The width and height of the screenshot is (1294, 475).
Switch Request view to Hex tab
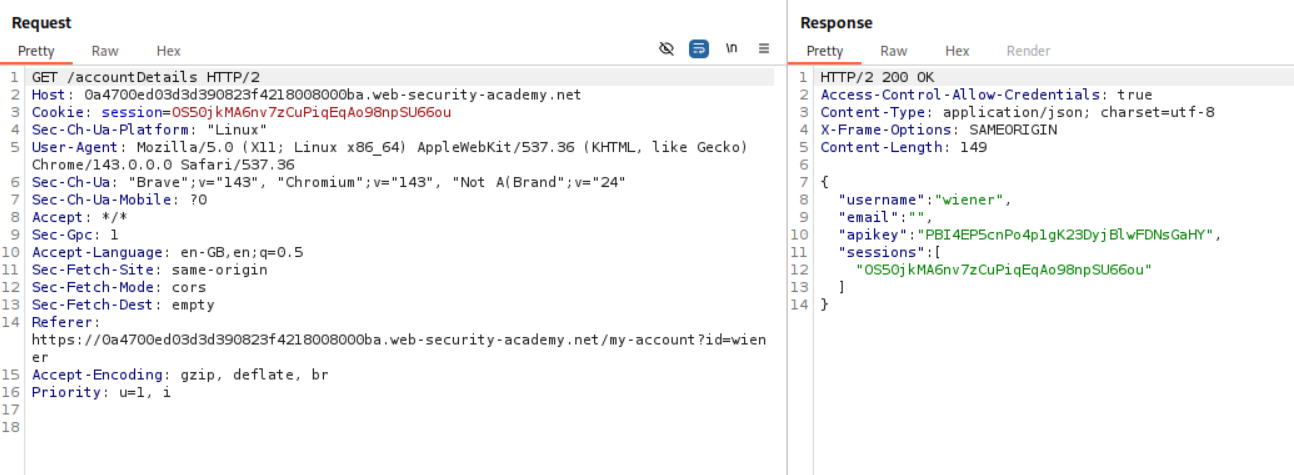pyautogui.click(x=168, y=51)
